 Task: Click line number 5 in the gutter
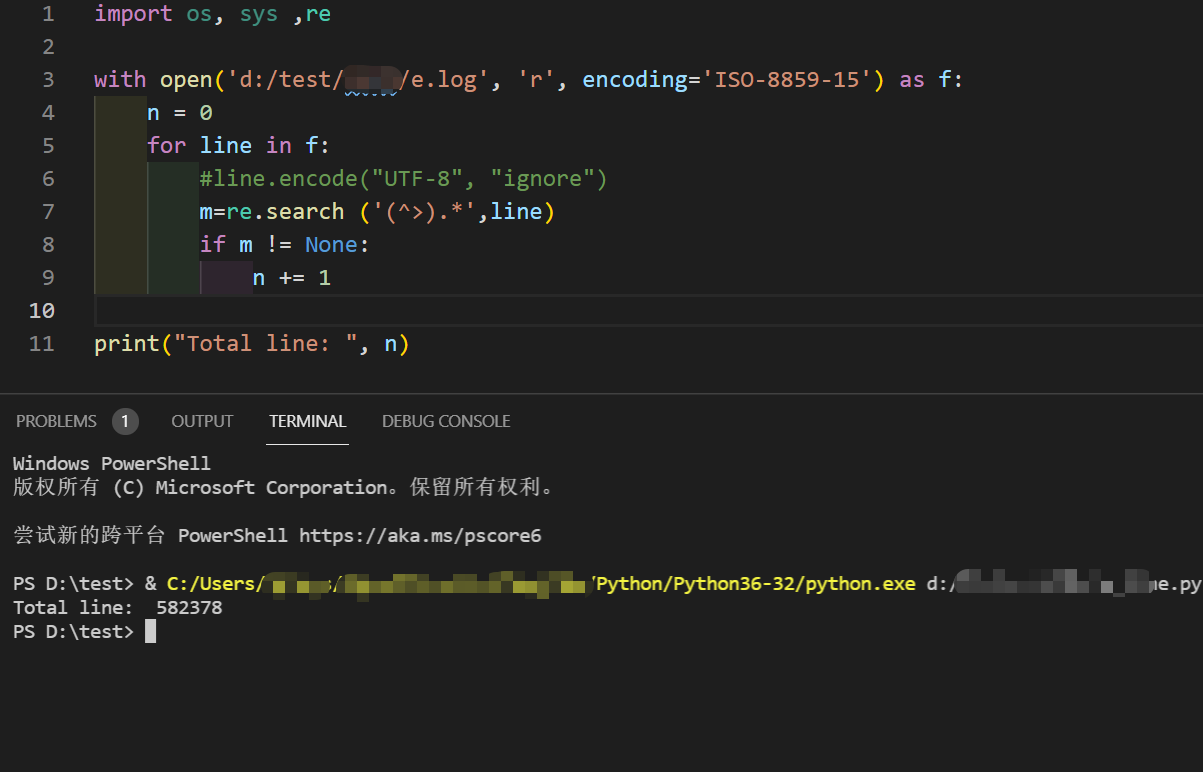tap(48, 145)
